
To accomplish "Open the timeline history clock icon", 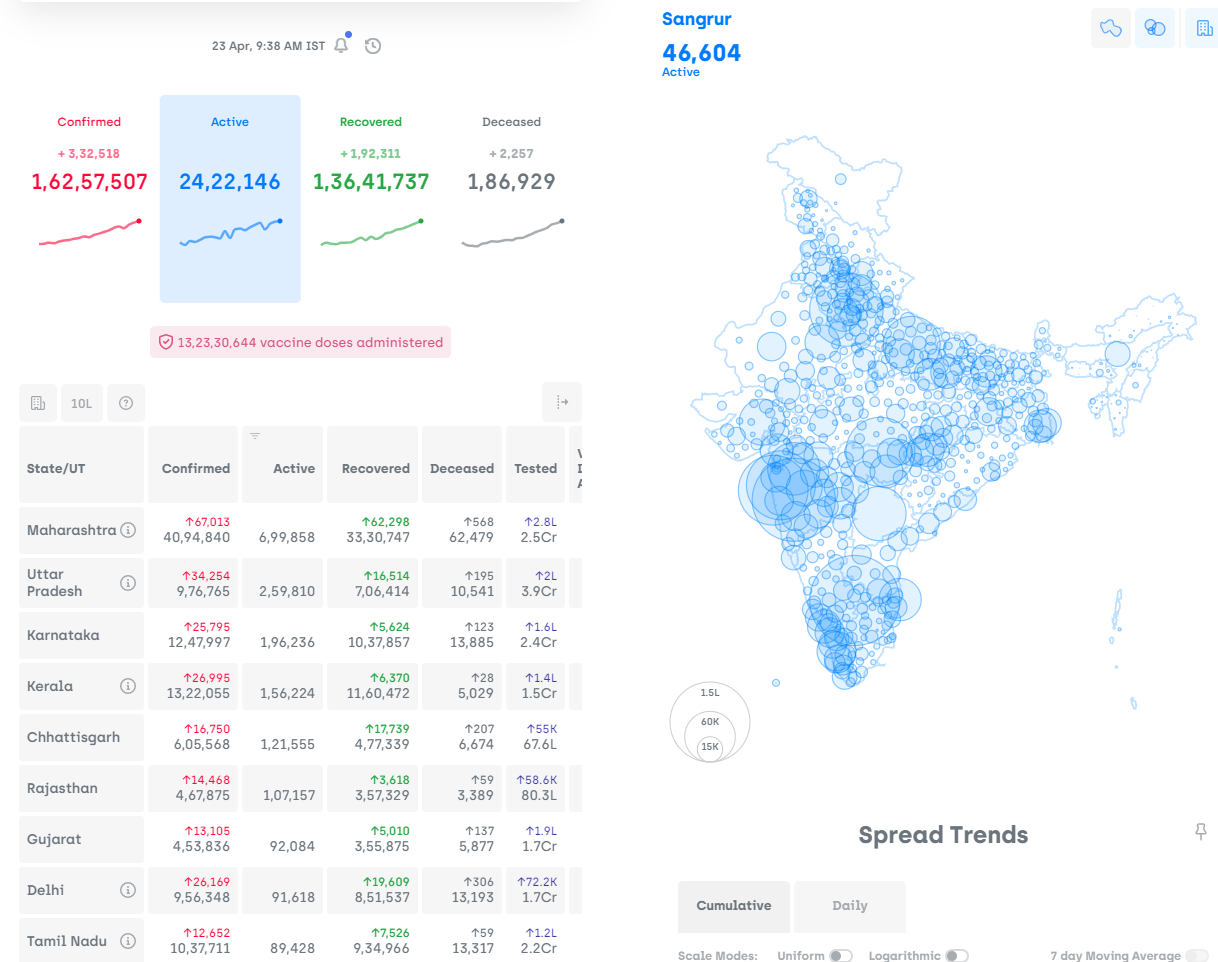I will tap(373, 46).
